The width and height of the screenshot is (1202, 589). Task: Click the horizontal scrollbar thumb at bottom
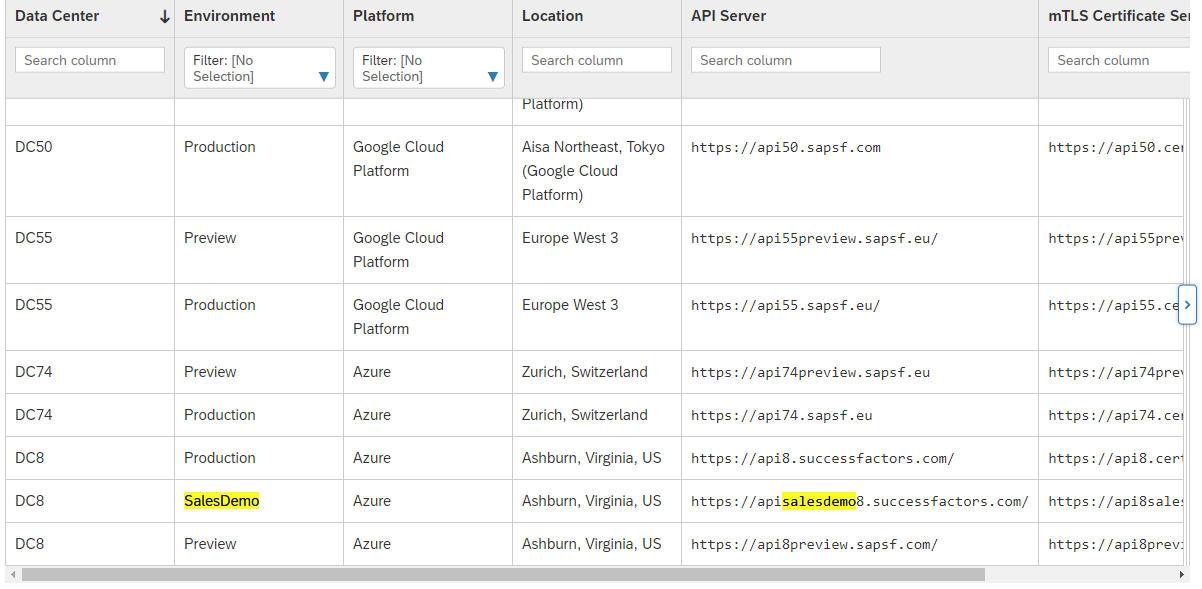(x=500, y=576)
